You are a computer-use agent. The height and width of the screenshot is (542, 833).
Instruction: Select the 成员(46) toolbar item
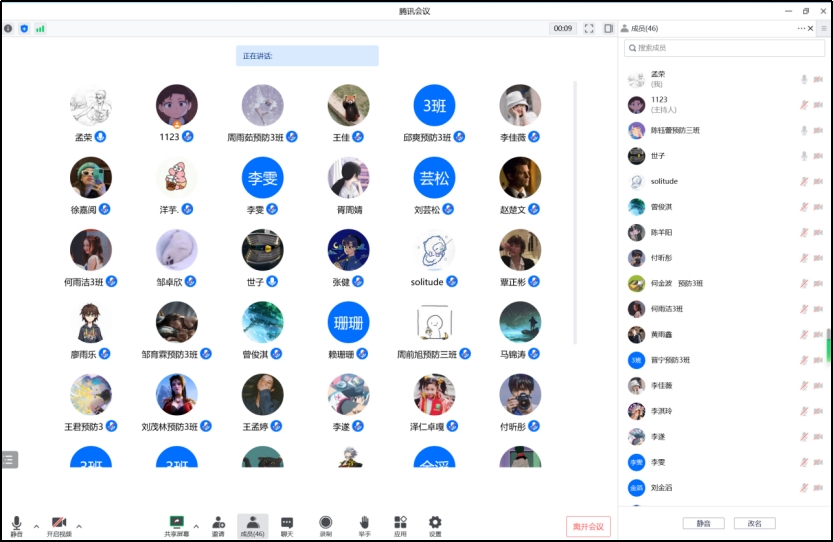coord(252,524)
